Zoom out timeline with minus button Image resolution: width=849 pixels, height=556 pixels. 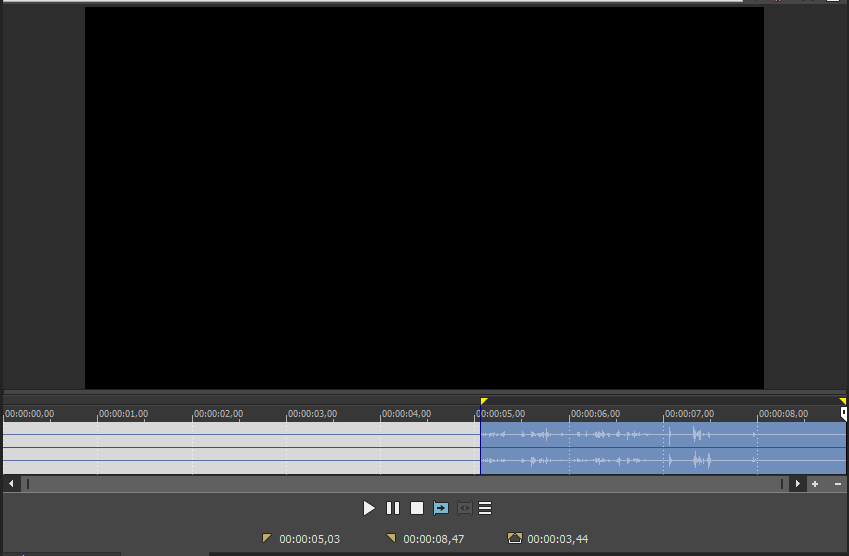tap(838, 484)
